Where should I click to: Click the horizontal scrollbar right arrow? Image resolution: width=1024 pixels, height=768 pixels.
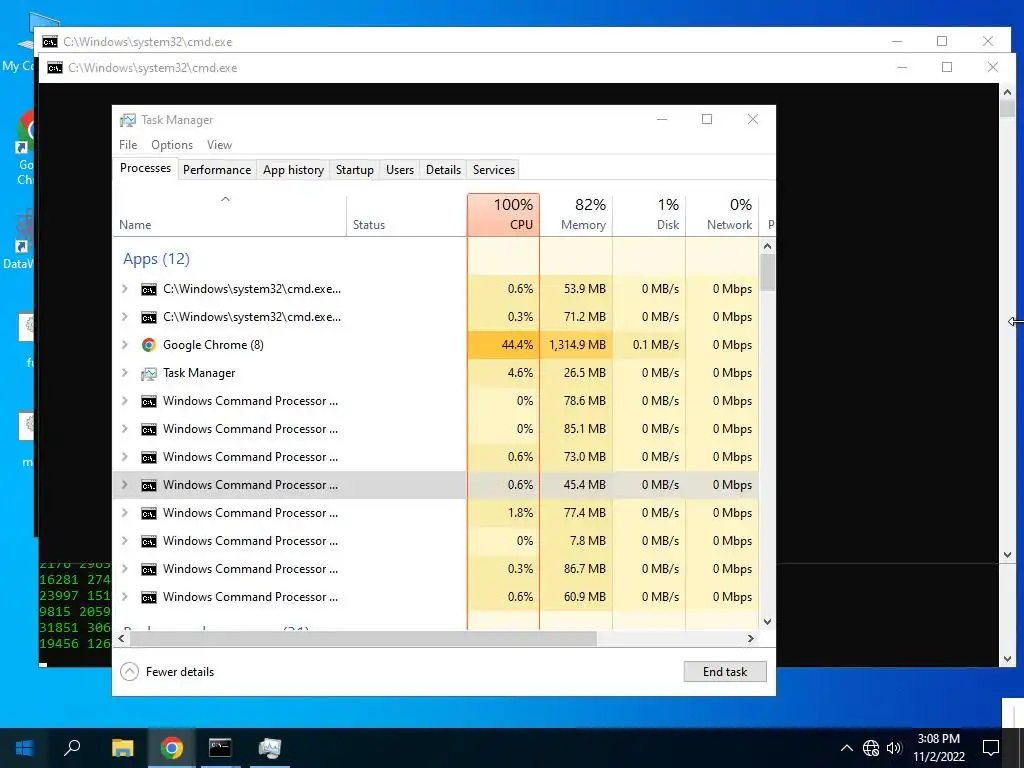pos(751,639)
